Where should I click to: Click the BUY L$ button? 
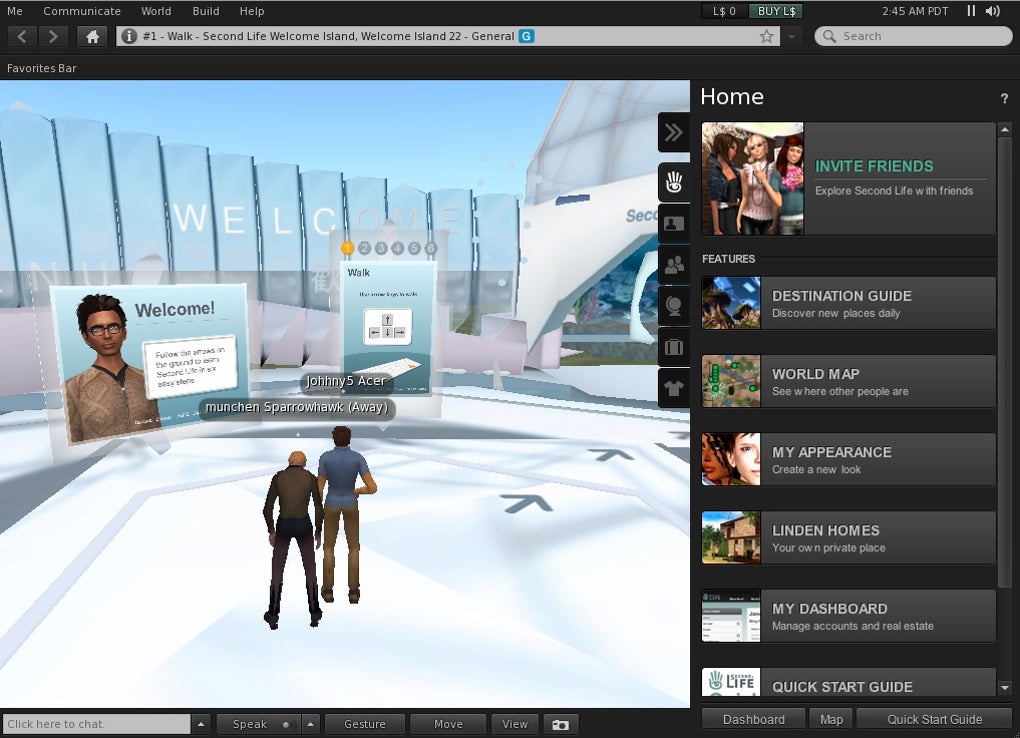(776, 11)
